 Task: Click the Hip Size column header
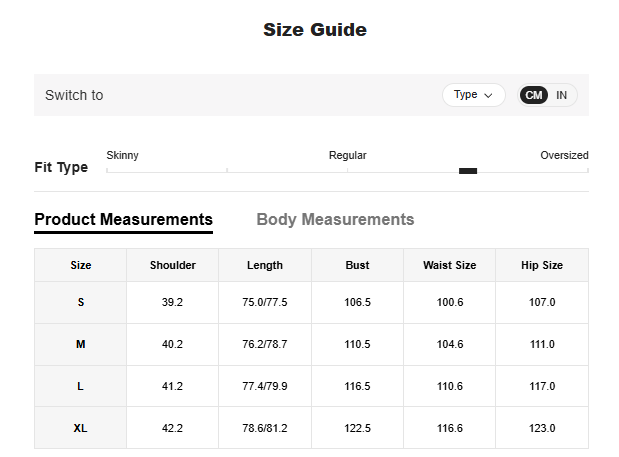542,265
